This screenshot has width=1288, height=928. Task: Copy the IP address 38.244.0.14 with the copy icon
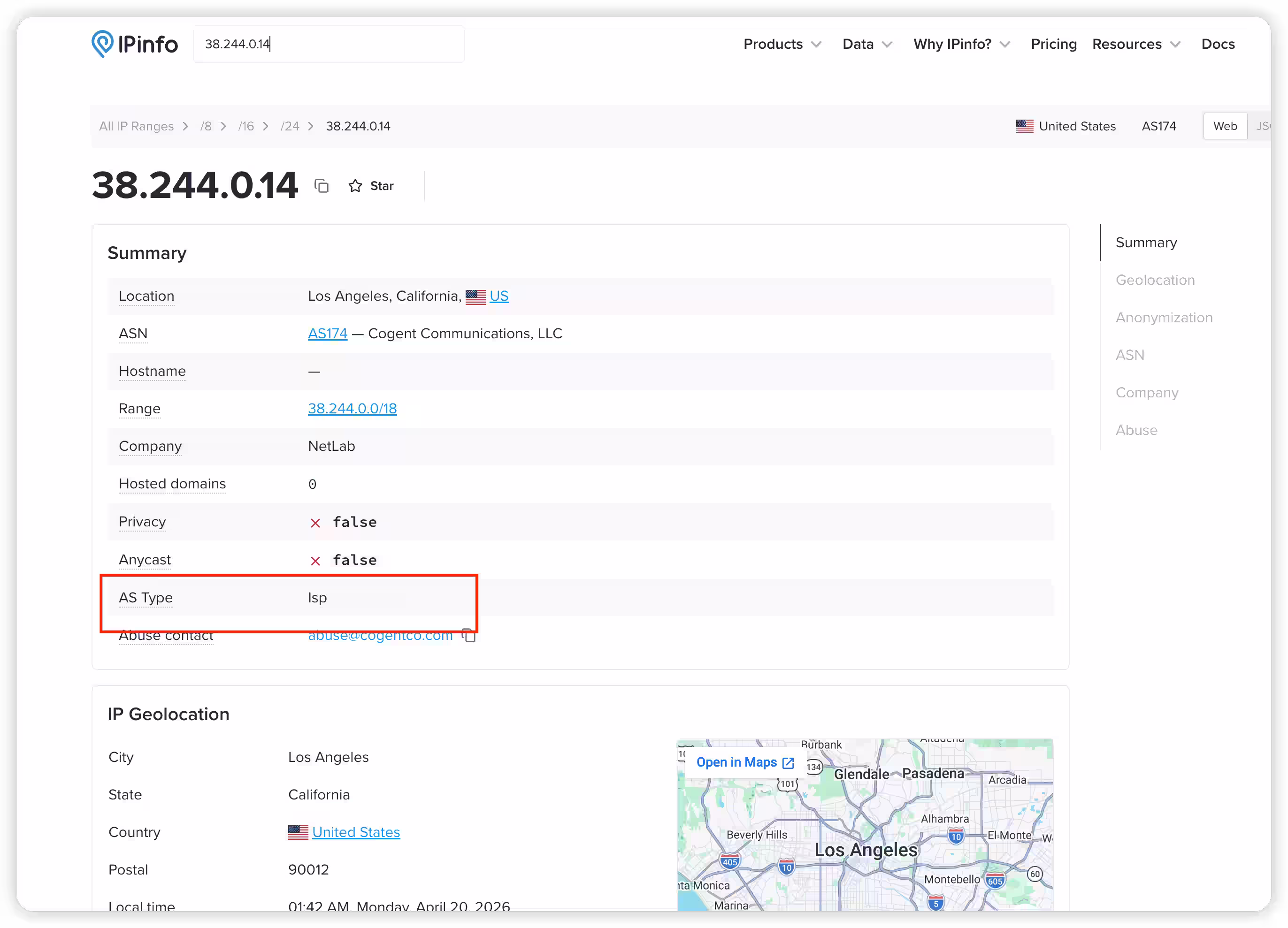(x=322, y=186)
